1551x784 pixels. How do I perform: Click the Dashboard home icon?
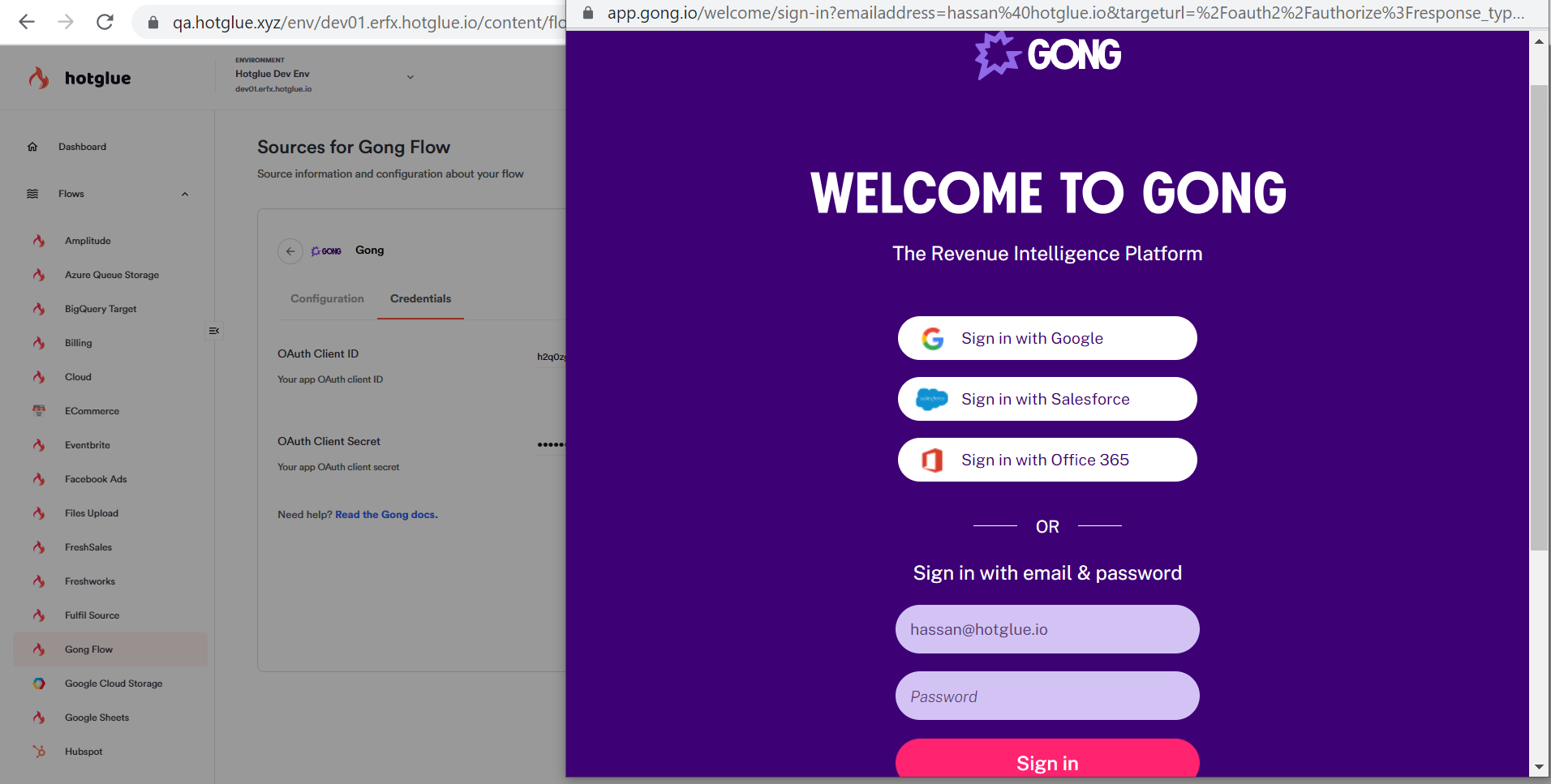[x=32, y=147]
